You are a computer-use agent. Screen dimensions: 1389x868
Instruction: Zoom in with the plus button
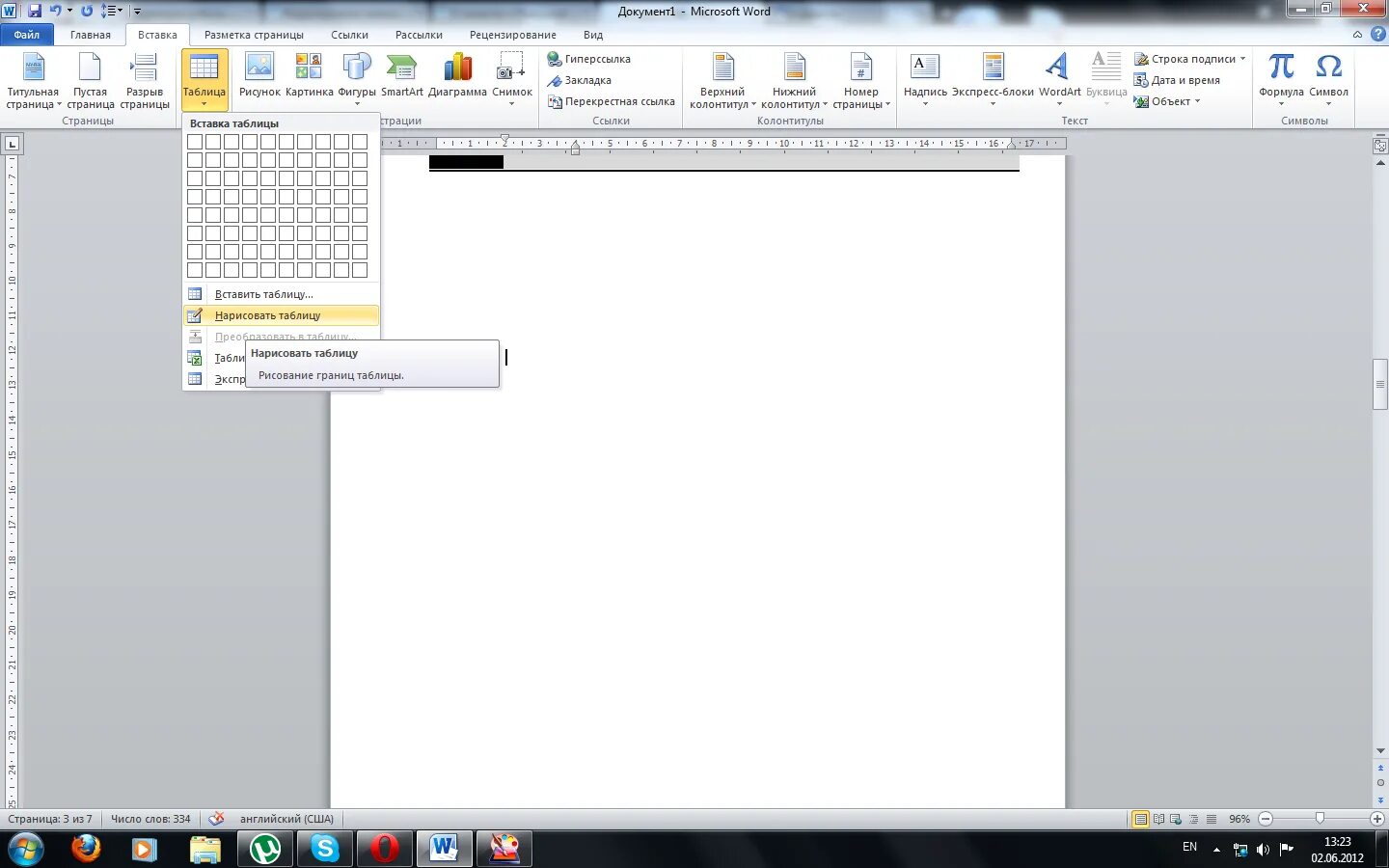point(1377,819)
